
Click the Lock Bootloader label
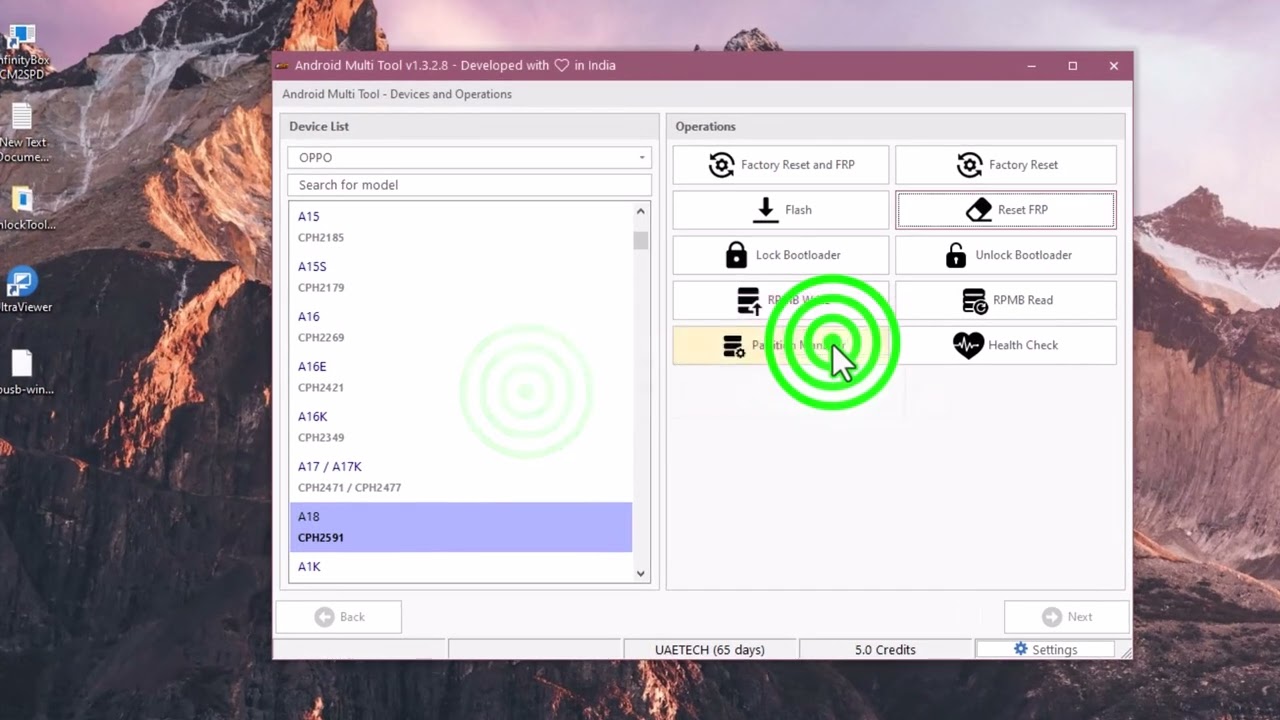coord(798,255)
